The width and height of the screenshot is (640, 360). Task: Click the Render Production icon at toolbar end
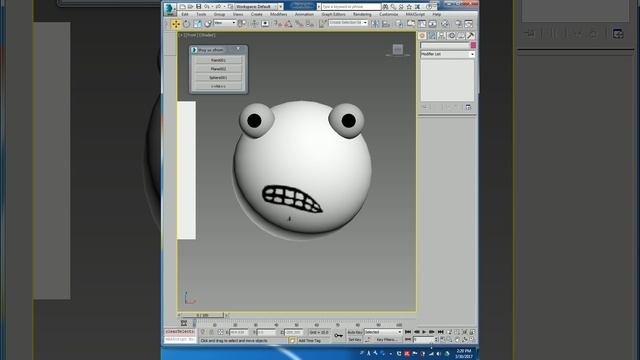coord(469,24)
